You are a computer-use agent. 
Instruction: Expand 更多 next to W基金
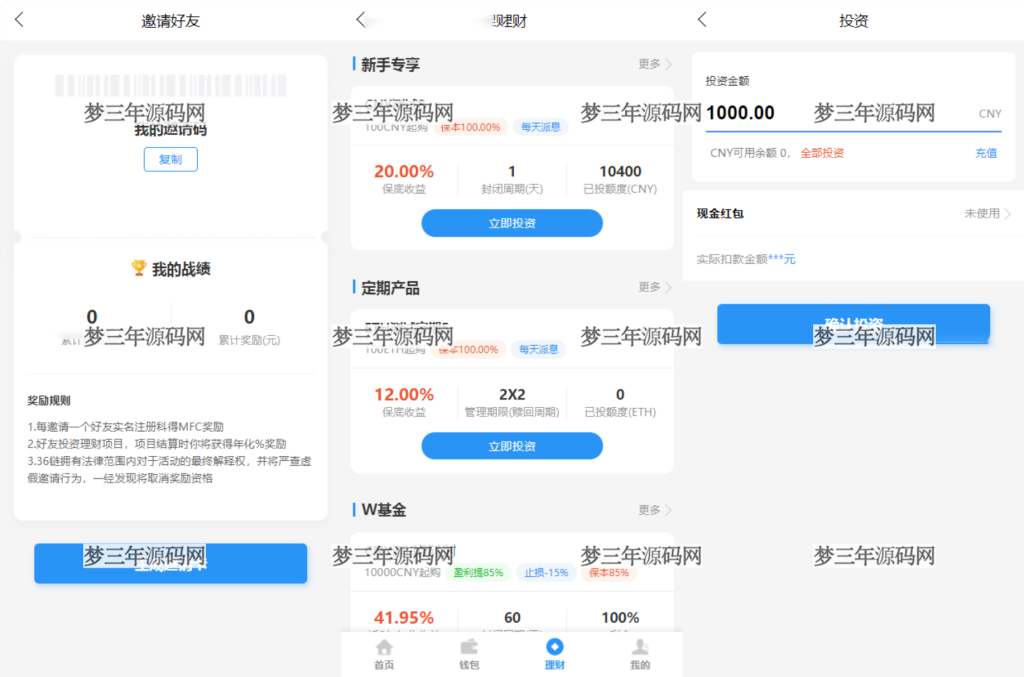(x=650, y=509)
